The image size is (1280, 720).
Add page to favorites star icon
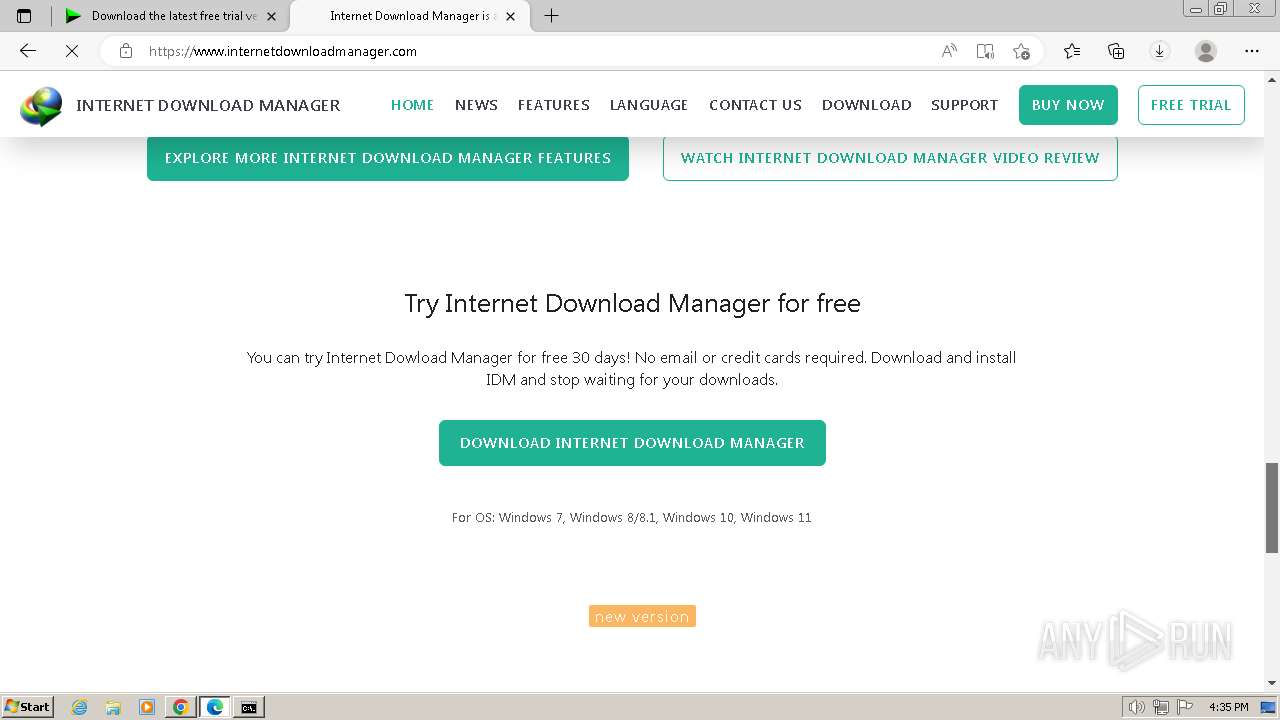(x=1021, y=51)
